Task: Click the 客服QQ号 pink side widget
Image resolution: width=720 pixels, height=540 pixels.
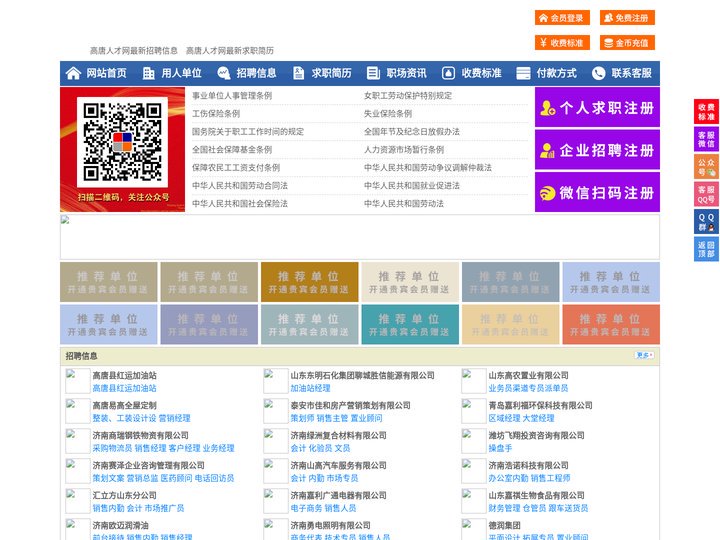Action: point(706,194)
